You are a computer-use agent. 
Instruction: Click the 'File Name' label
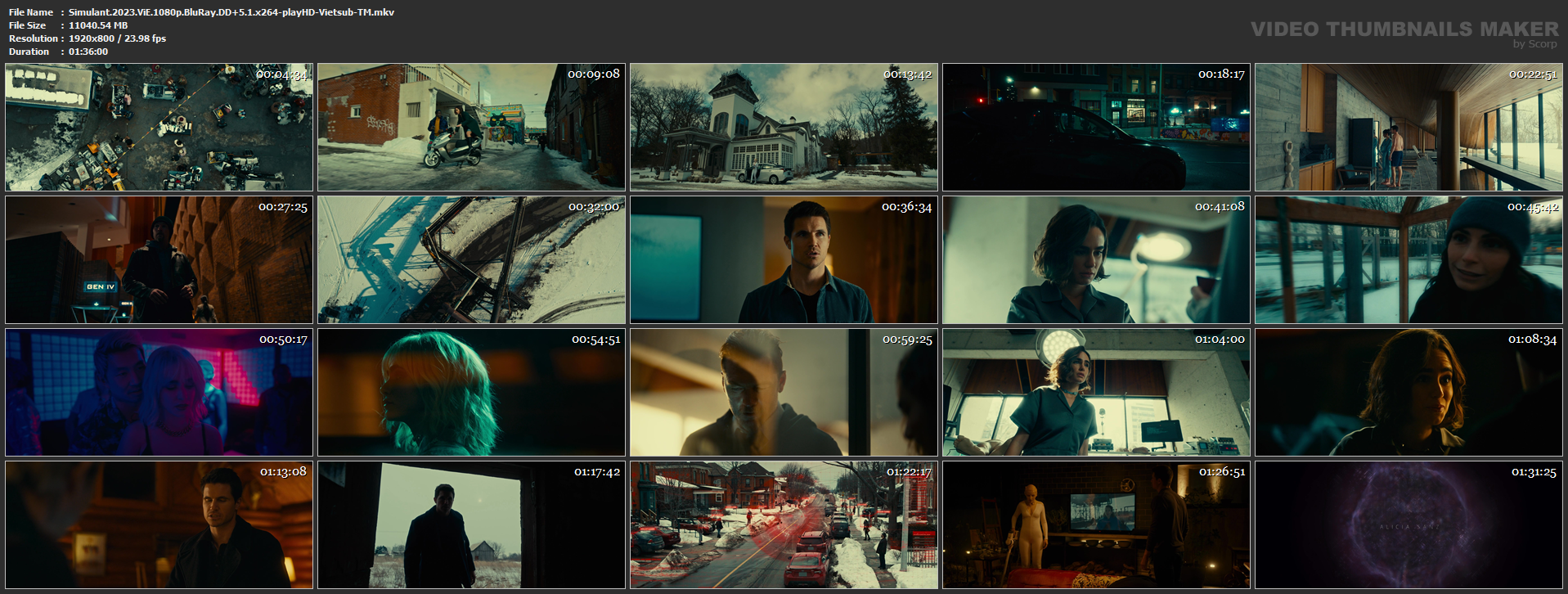click(31, 12)
